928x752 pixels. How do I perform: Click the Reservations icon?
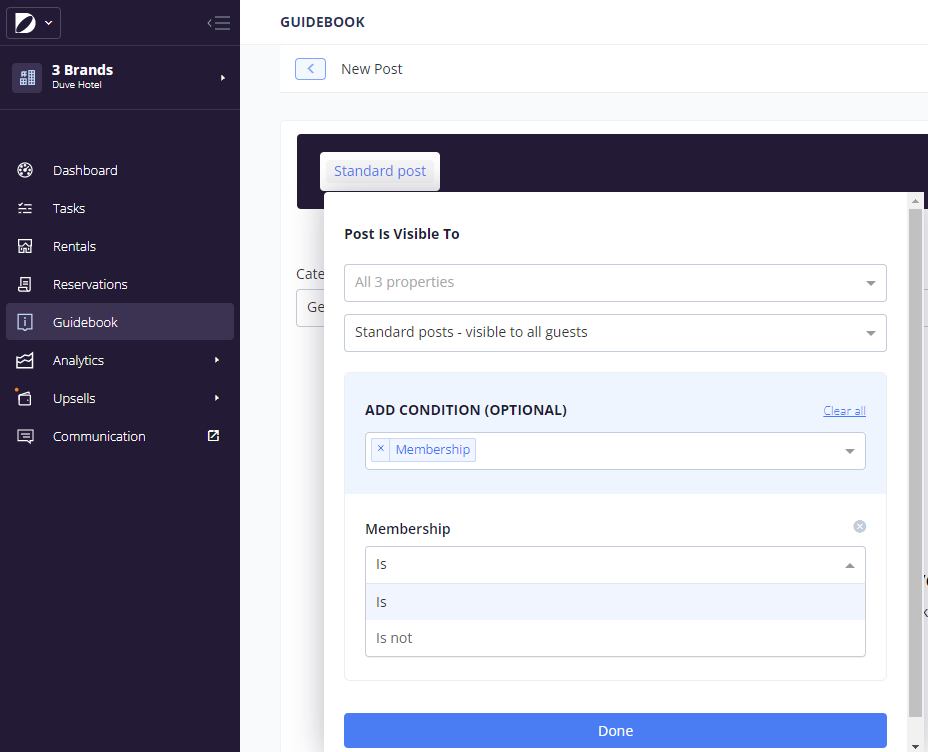26,284
